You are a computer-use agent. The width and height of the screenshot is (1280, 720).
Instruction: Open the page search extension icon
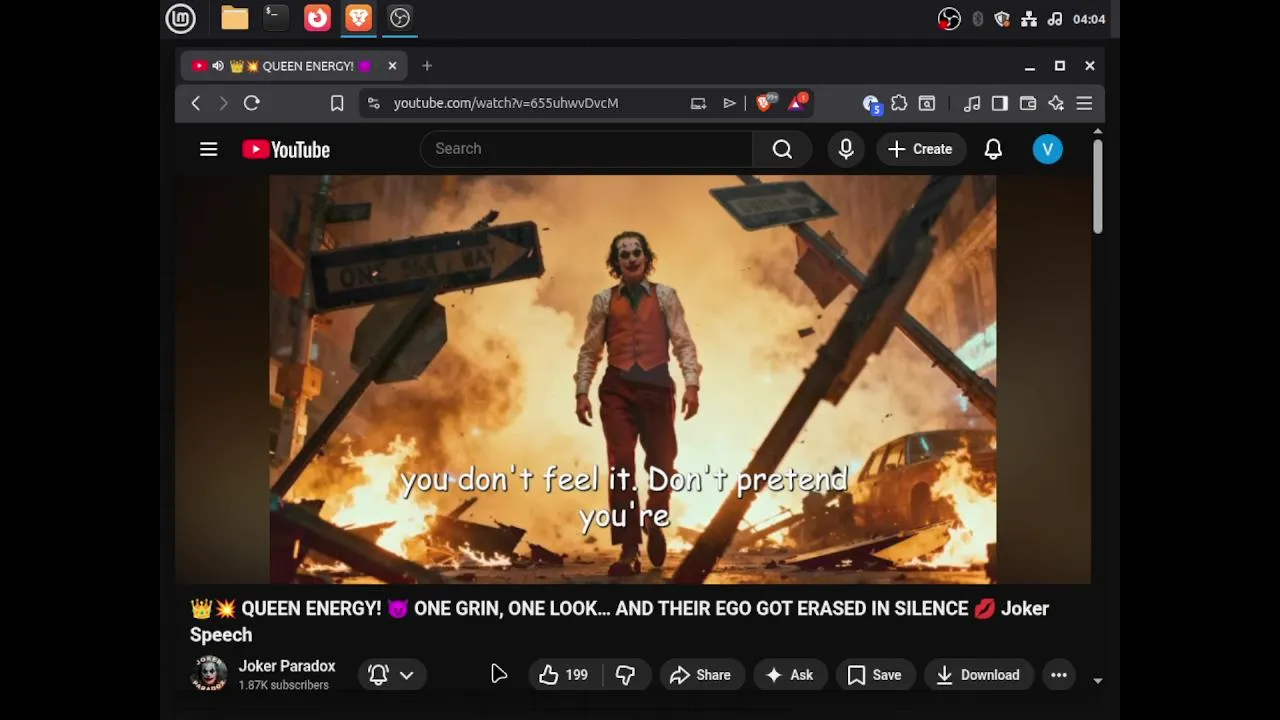(927, 103)
